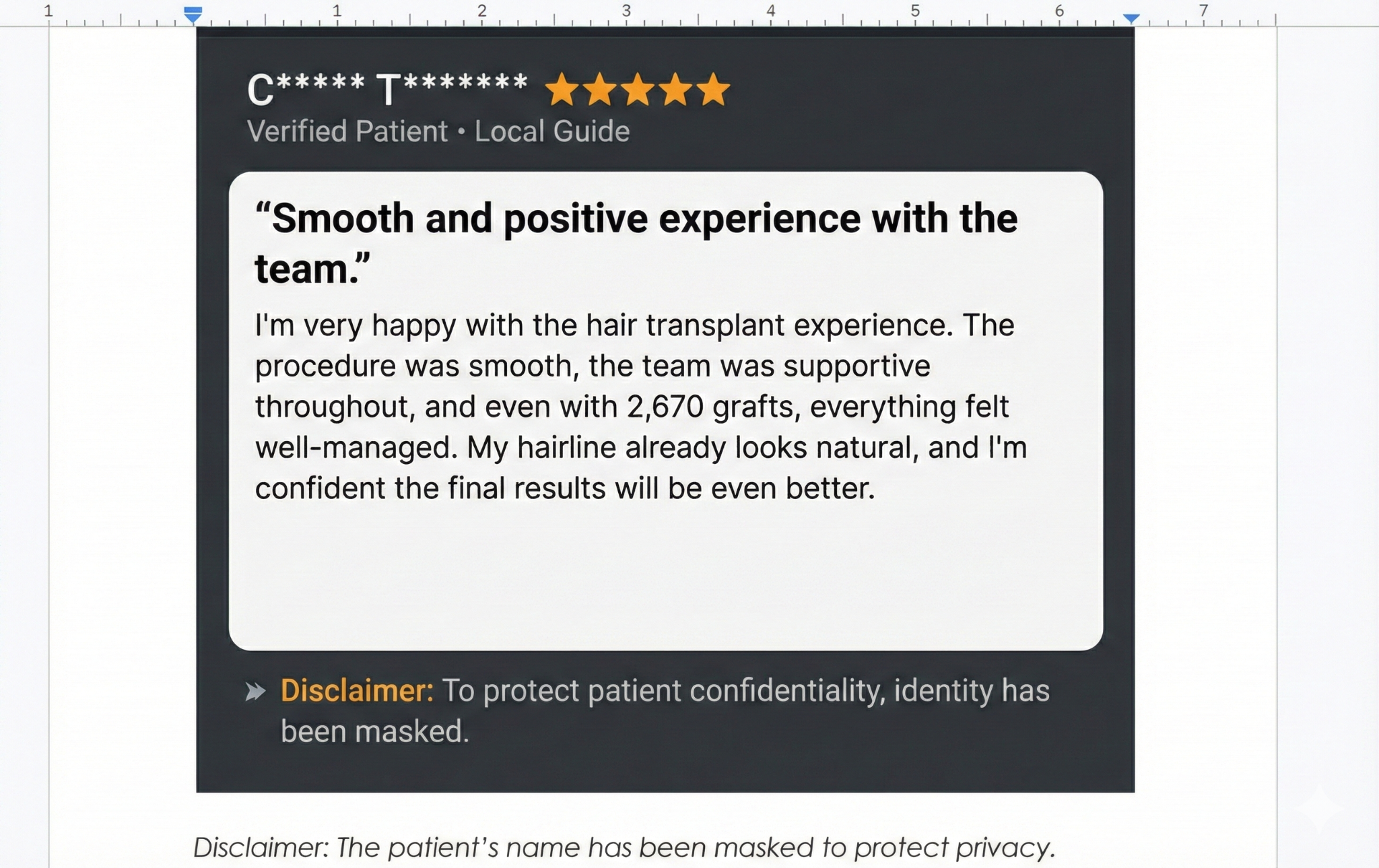This screenshot has width=1379, height=868.
Task: Click the 3-inch mark on the ruler
Action: (627, 11)
